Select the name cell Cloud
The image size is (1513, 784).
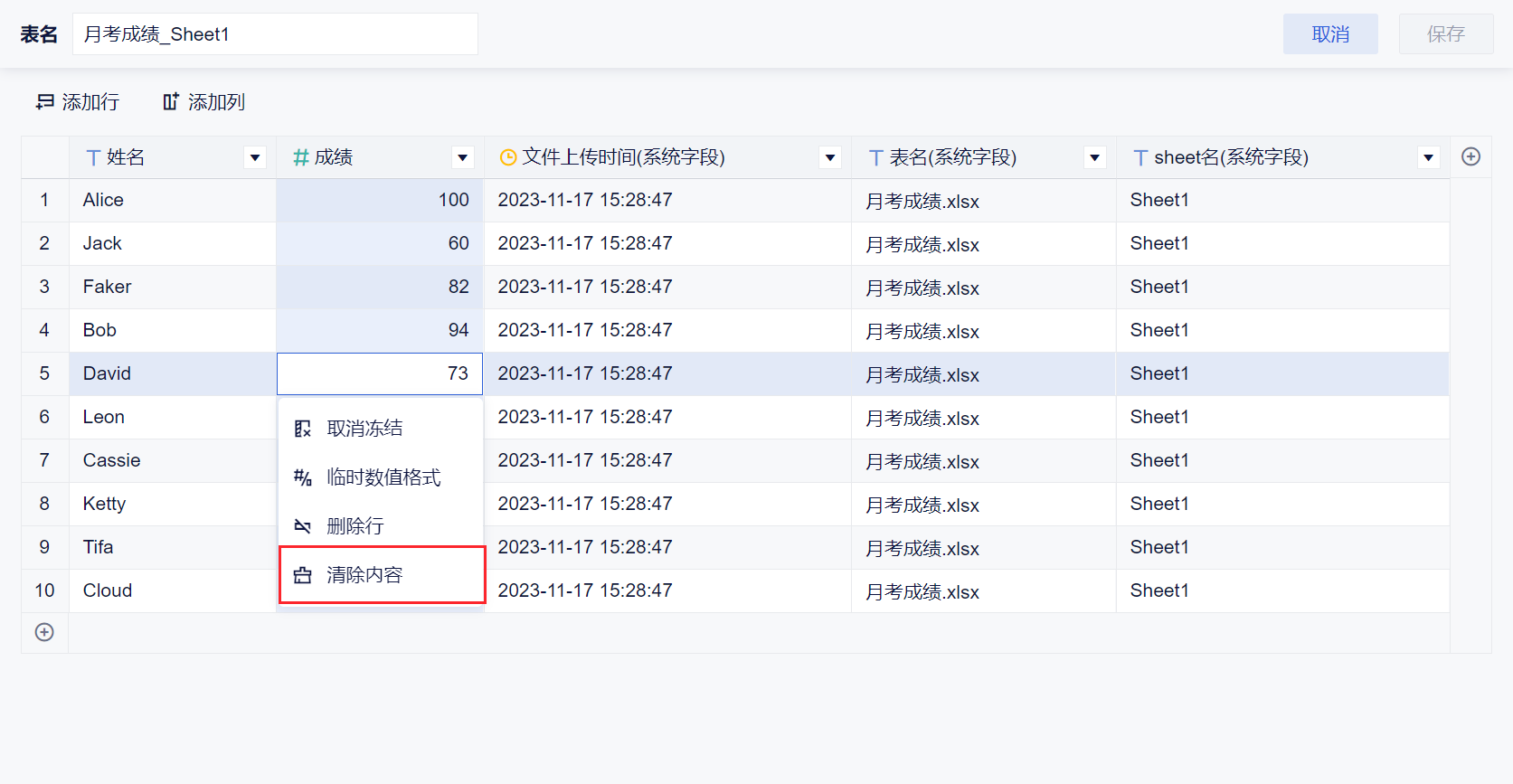[173, 590]
